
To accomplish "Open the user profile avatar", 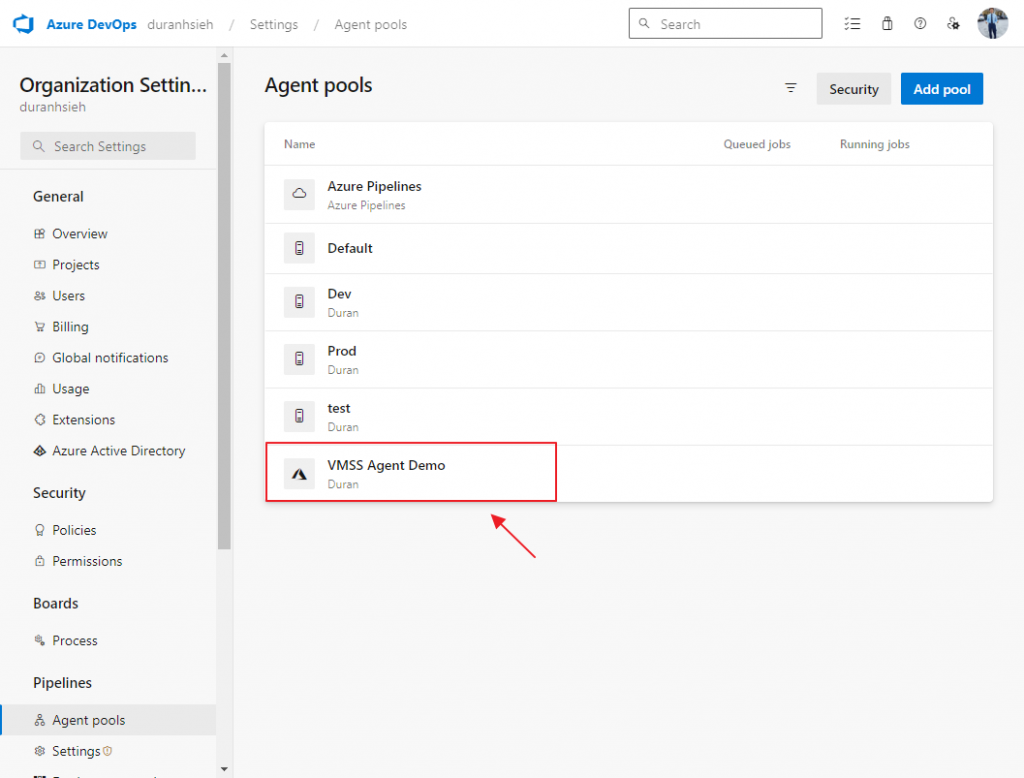I will [992, 24].
